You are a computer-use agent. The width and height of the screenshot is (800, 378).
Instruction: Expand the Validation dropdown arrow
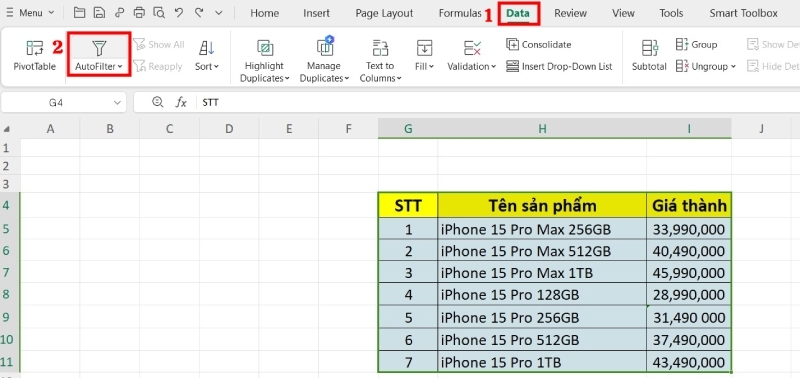(x=493, y=67)
